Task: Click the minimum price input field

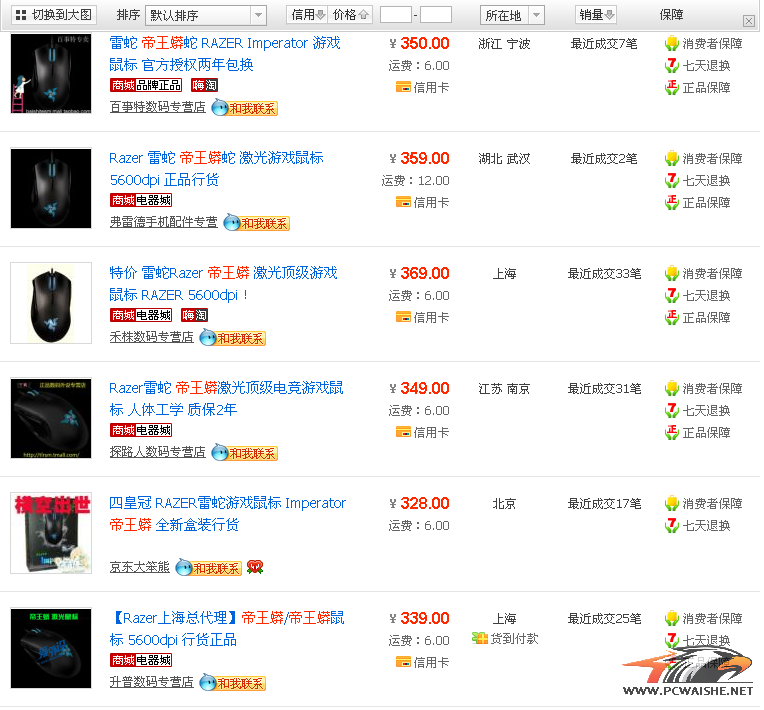Action: pos(396,15)
